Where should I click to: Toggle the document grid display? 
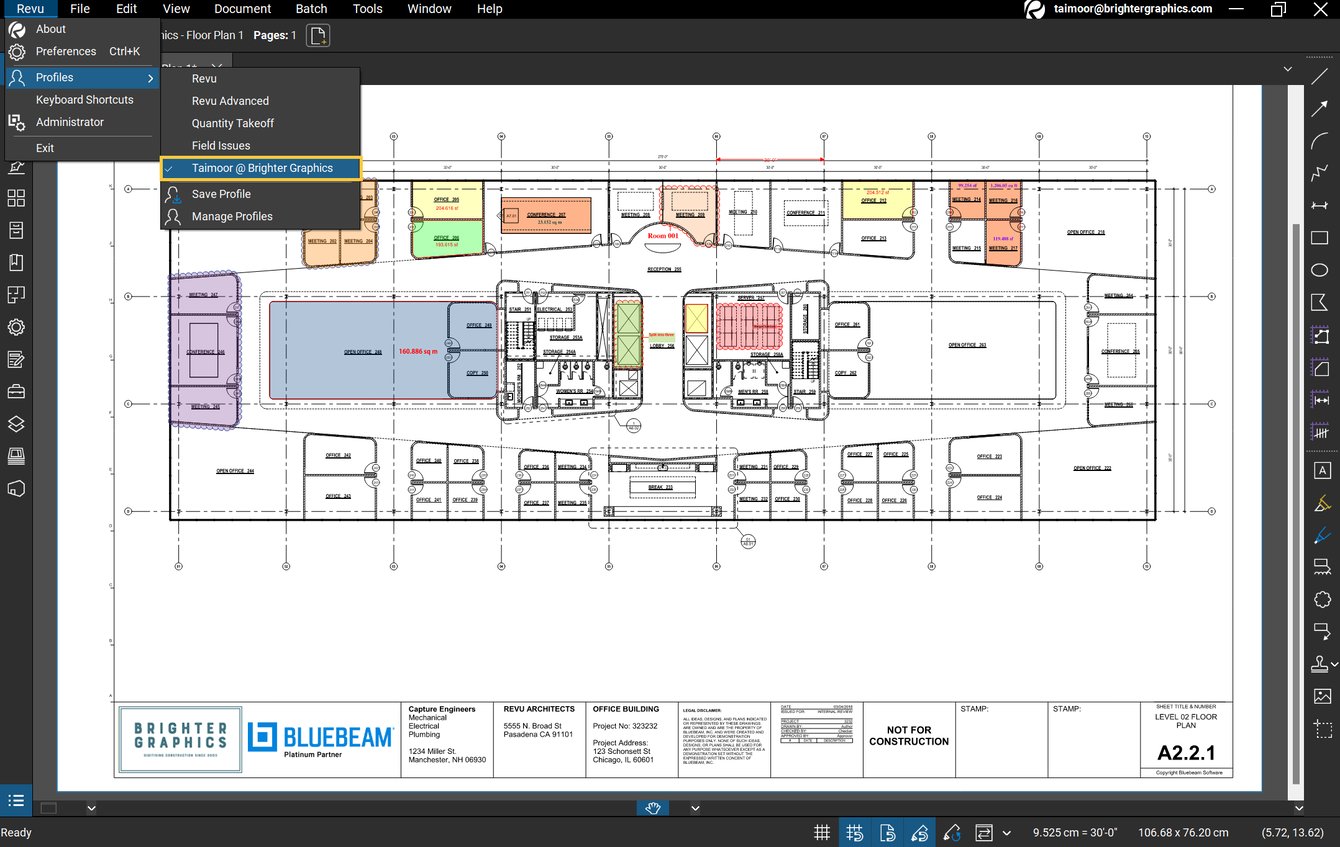(x=821, y=832)
